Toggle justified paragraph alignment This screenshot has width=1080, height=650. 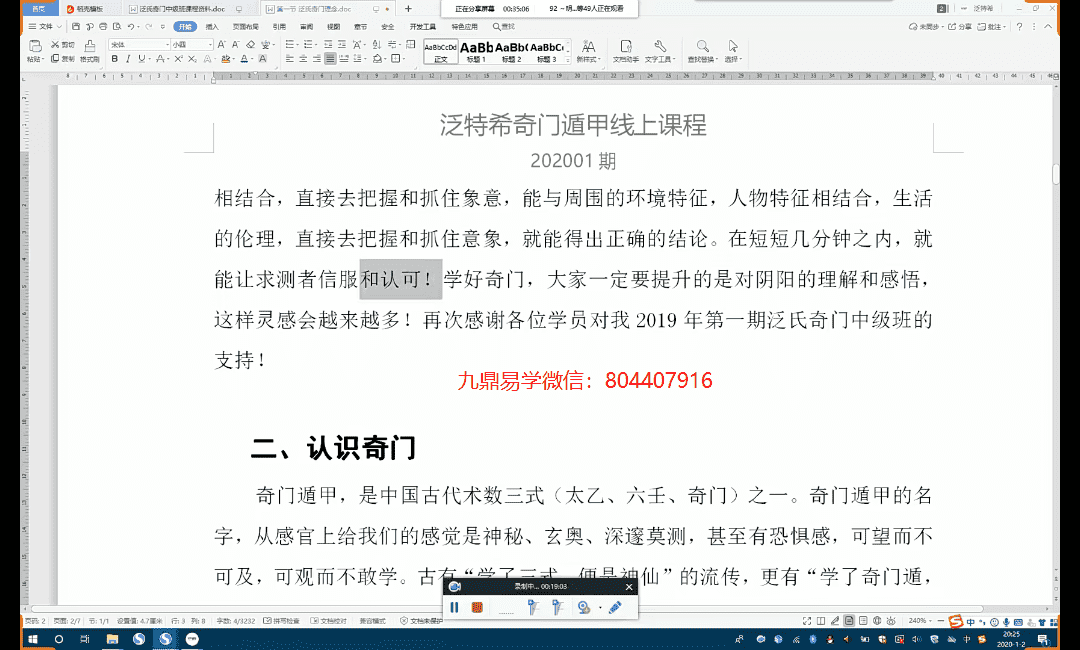coord(330,59)
